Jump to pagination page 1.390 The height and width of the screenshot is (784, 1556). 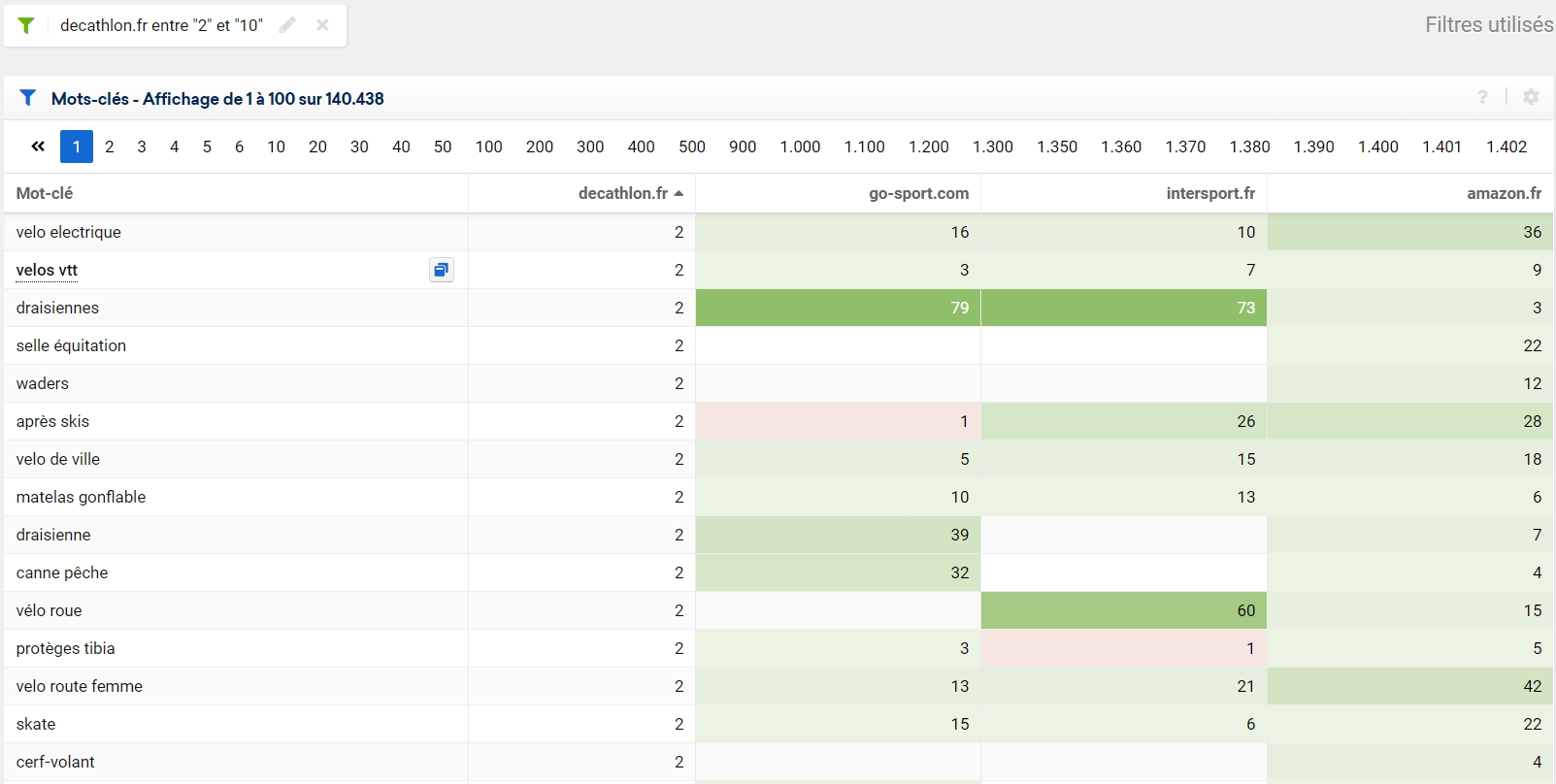pyautogui.click(x=1314, y=147)
